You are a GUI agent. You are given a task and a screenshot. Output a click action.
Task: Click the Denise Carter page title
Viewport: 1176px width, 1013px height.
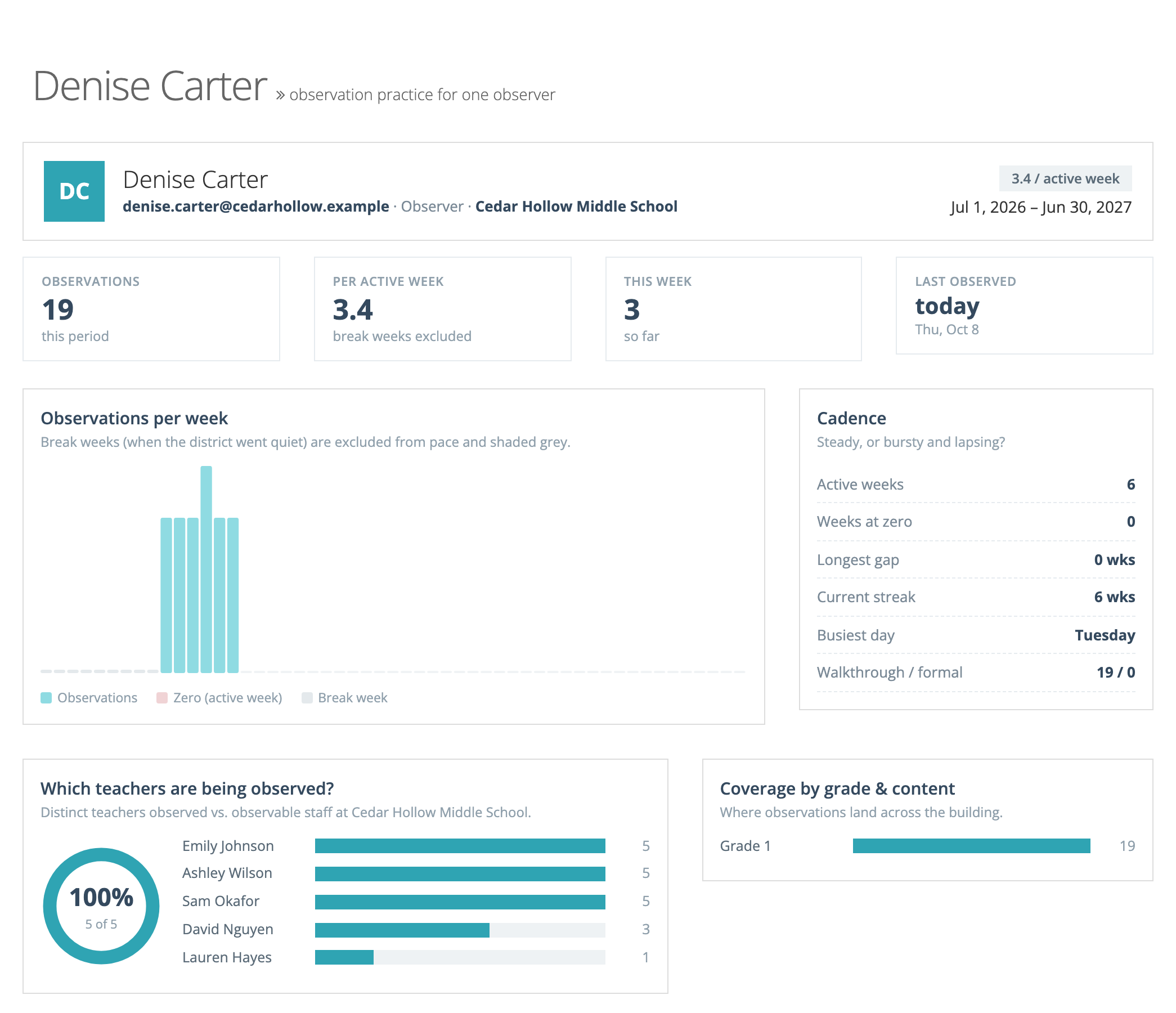click(x=150, y=86)
